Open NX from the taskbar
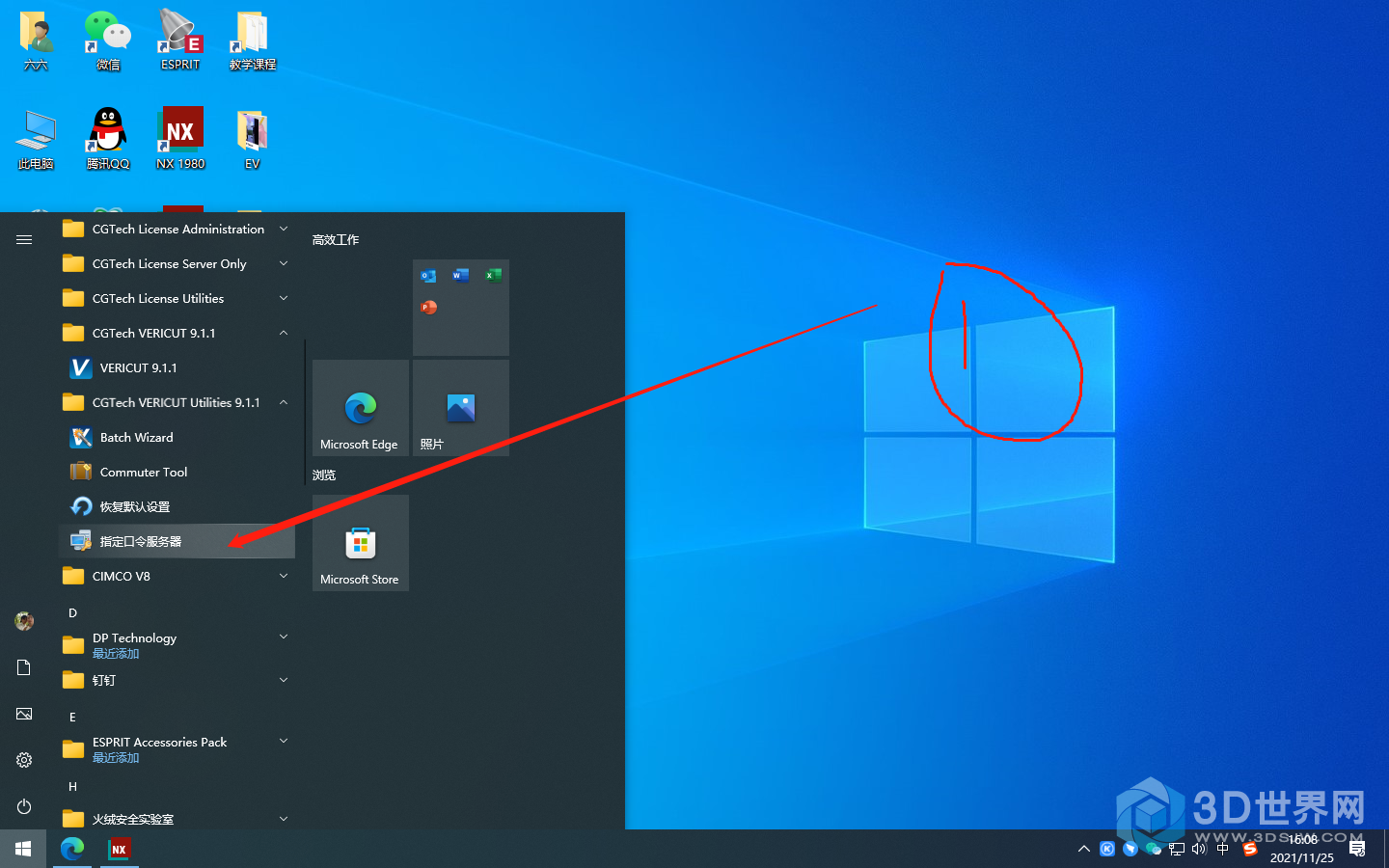 [119, 849]
